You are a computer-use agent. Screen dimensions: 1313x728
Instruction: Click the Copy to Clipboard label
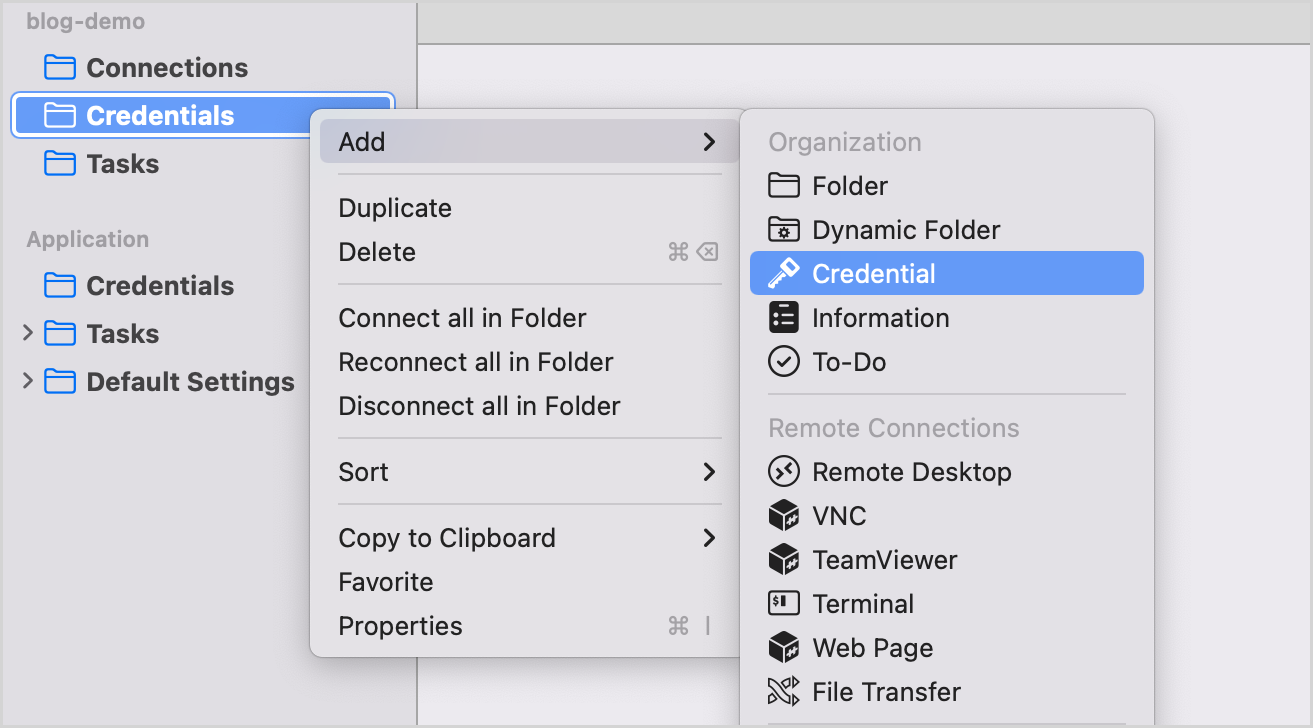(x=447, y=538)
